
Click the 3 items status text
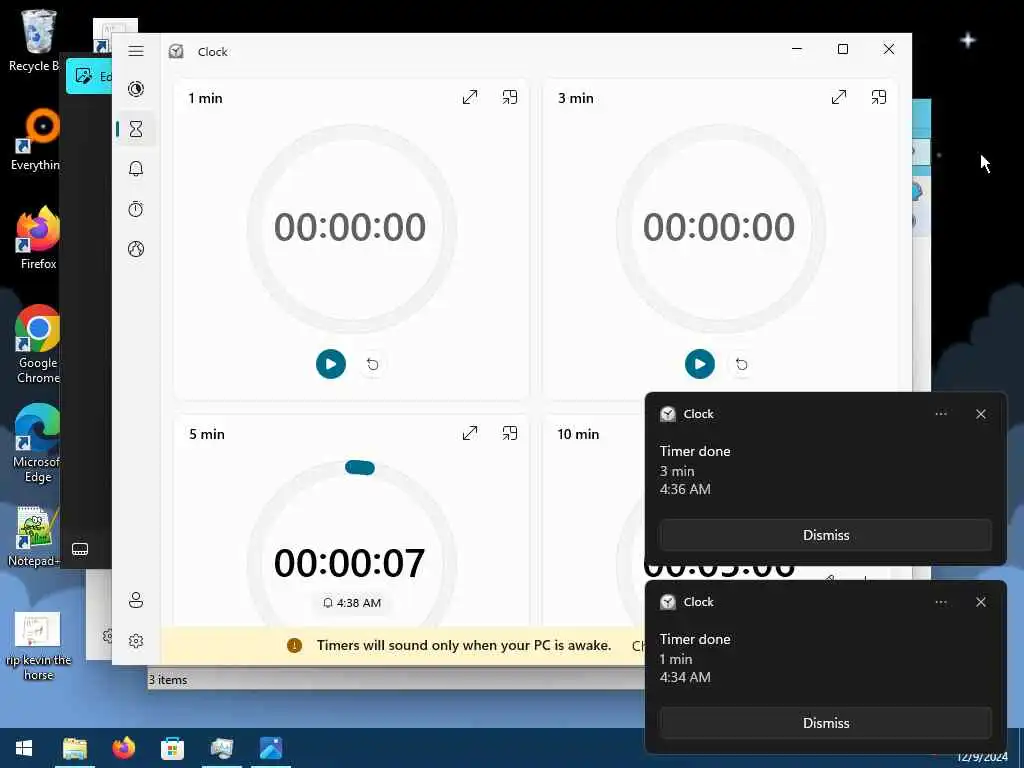tap(168, 680)
